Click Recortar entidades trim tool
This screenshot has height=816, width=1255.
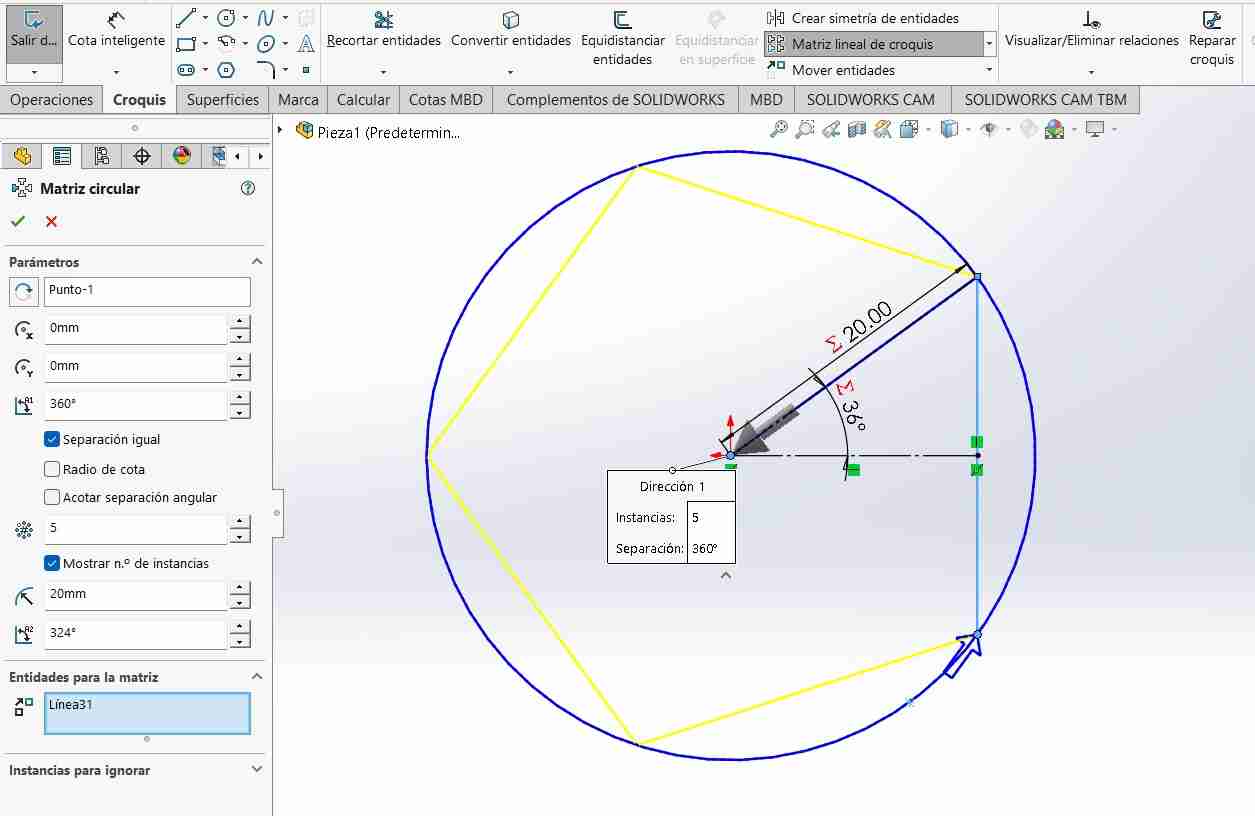384,31
